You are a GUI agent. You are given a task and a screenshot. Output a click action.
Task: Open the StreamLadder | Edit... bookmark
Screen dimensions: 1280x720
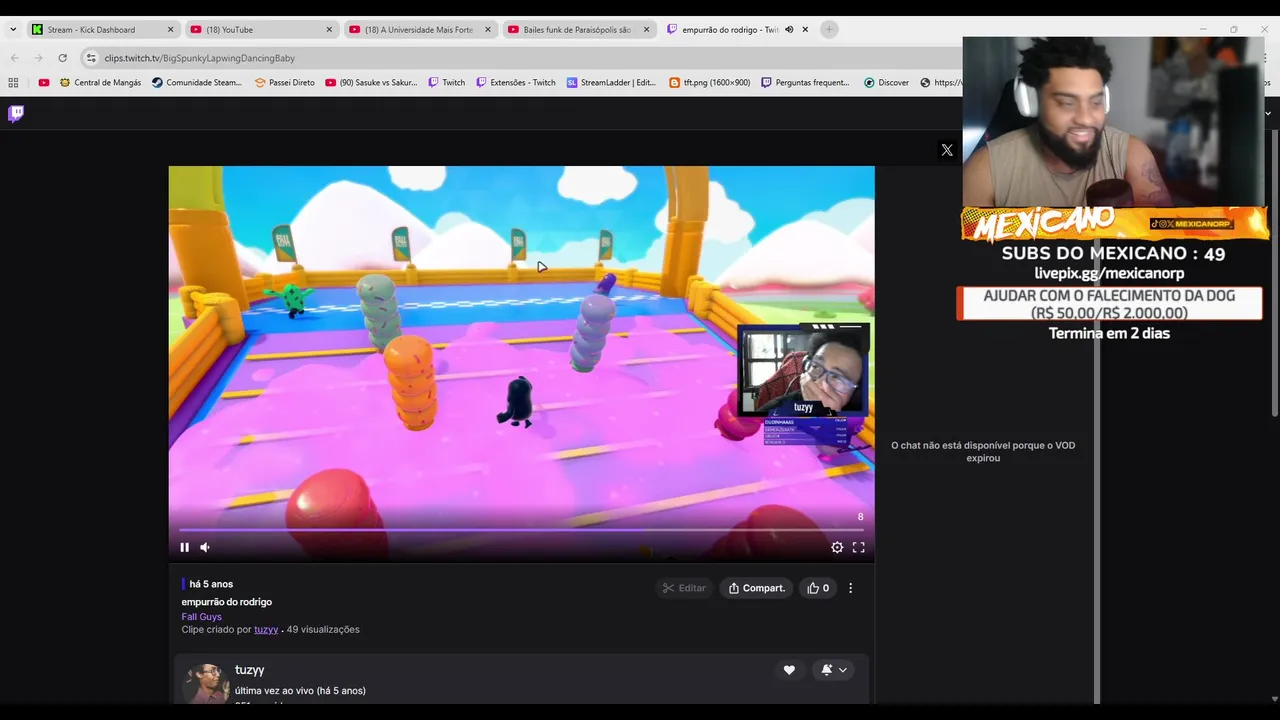(x=611, y=83)
